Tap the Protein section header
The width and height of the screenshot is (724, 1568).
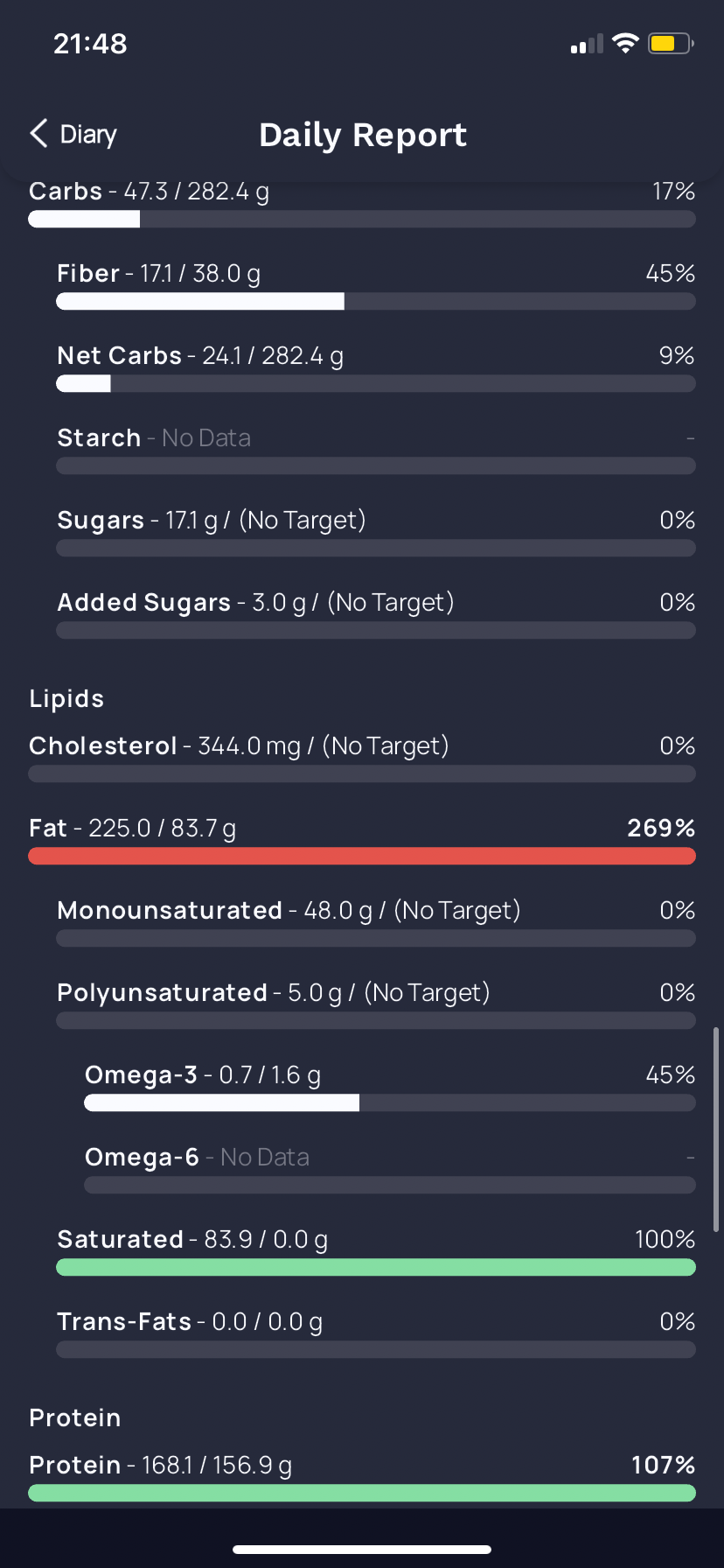tap(75, 1417)
